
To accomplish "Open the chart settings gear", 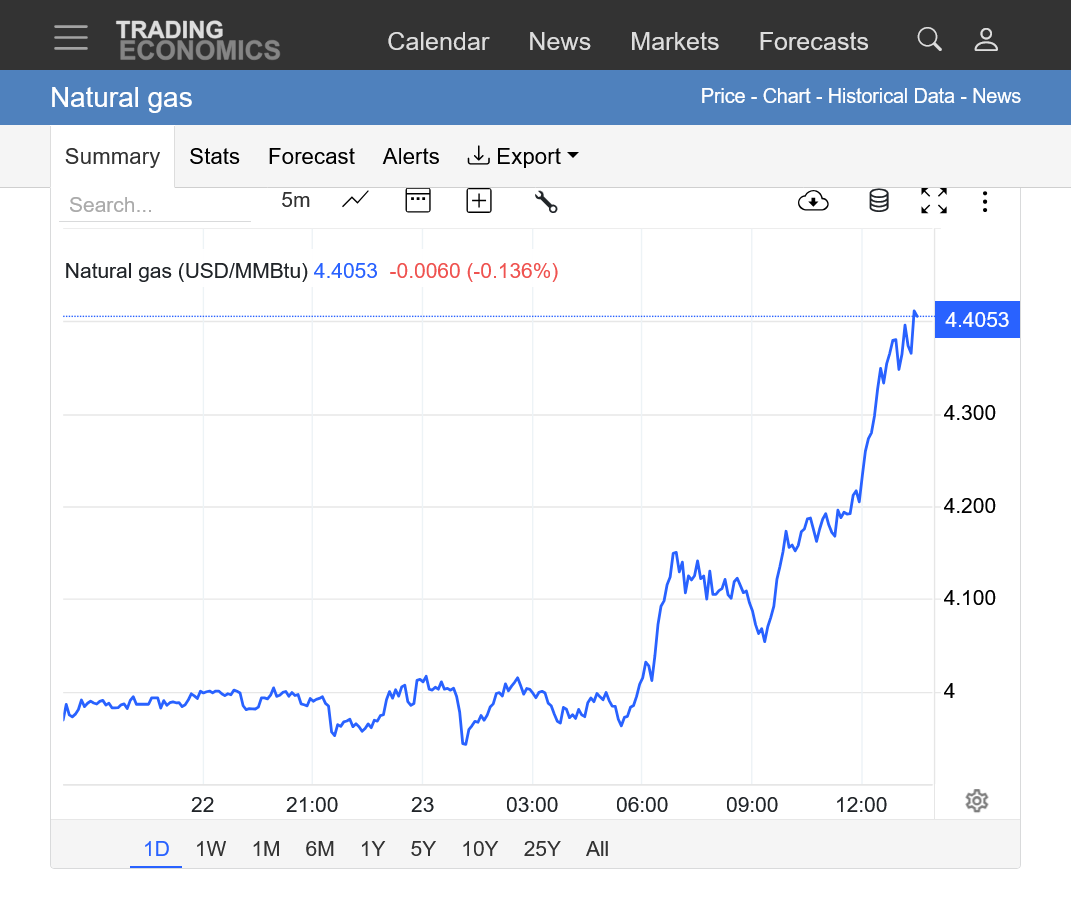I will 976,801.
